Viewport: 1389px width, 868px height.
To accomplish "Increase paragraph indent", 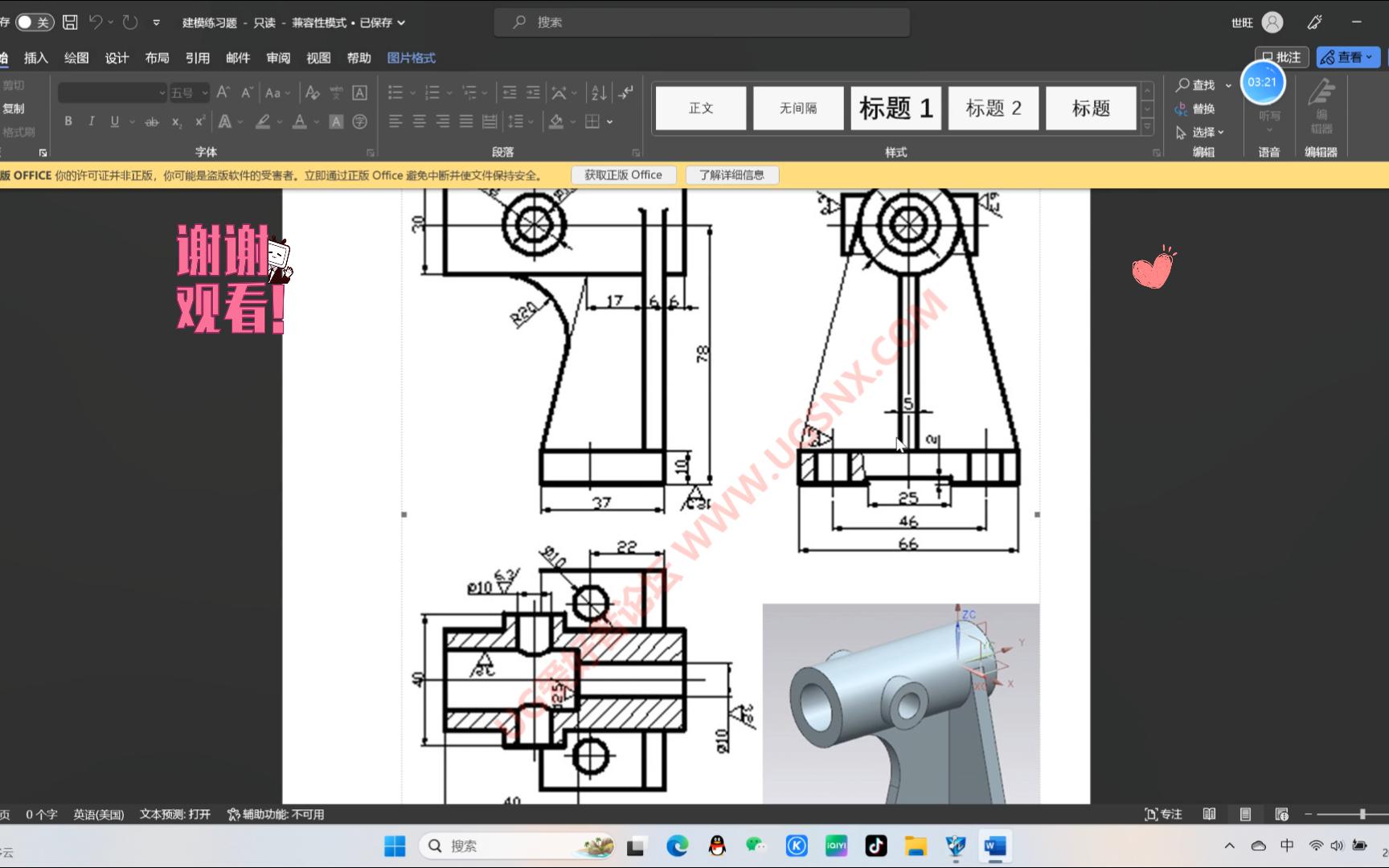I will (533, 92).
